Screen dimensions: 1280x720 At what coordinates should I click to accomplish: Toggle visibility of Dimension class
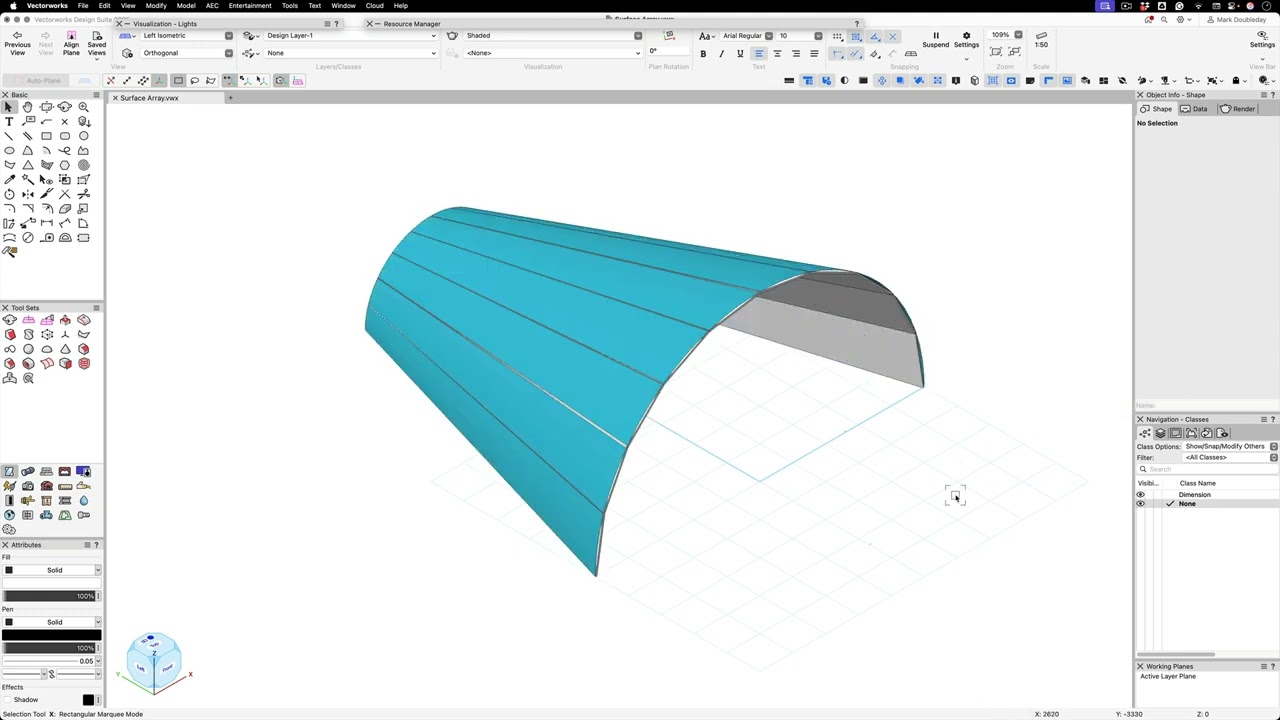pyautogui.click(x=1140, y=494)
